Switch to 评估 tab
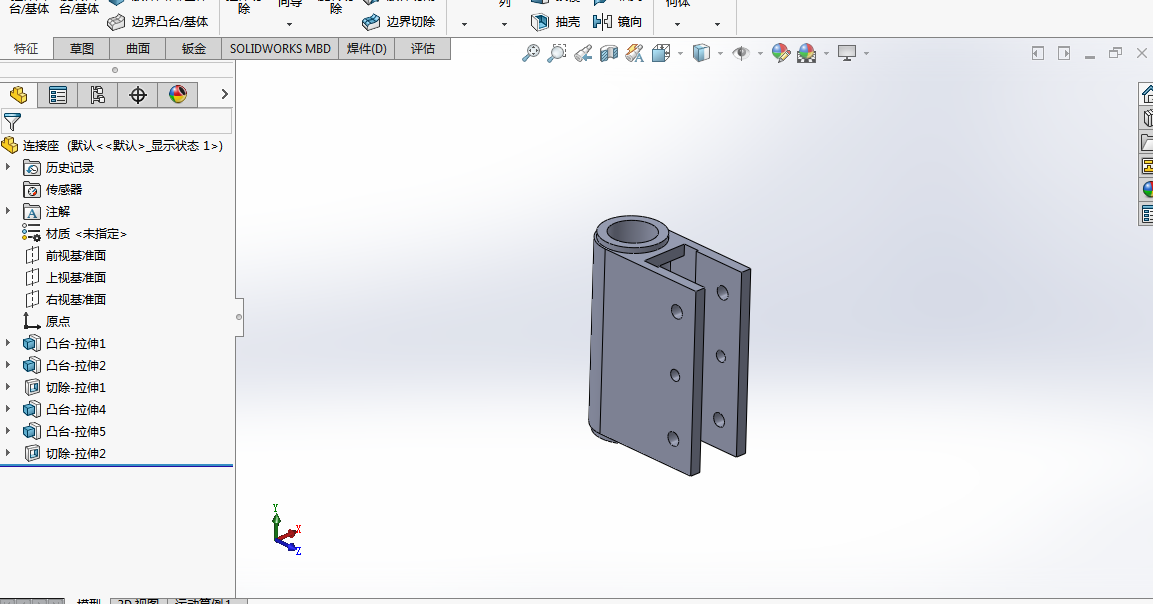The image size is (1153, 604). tap(423, 49)
